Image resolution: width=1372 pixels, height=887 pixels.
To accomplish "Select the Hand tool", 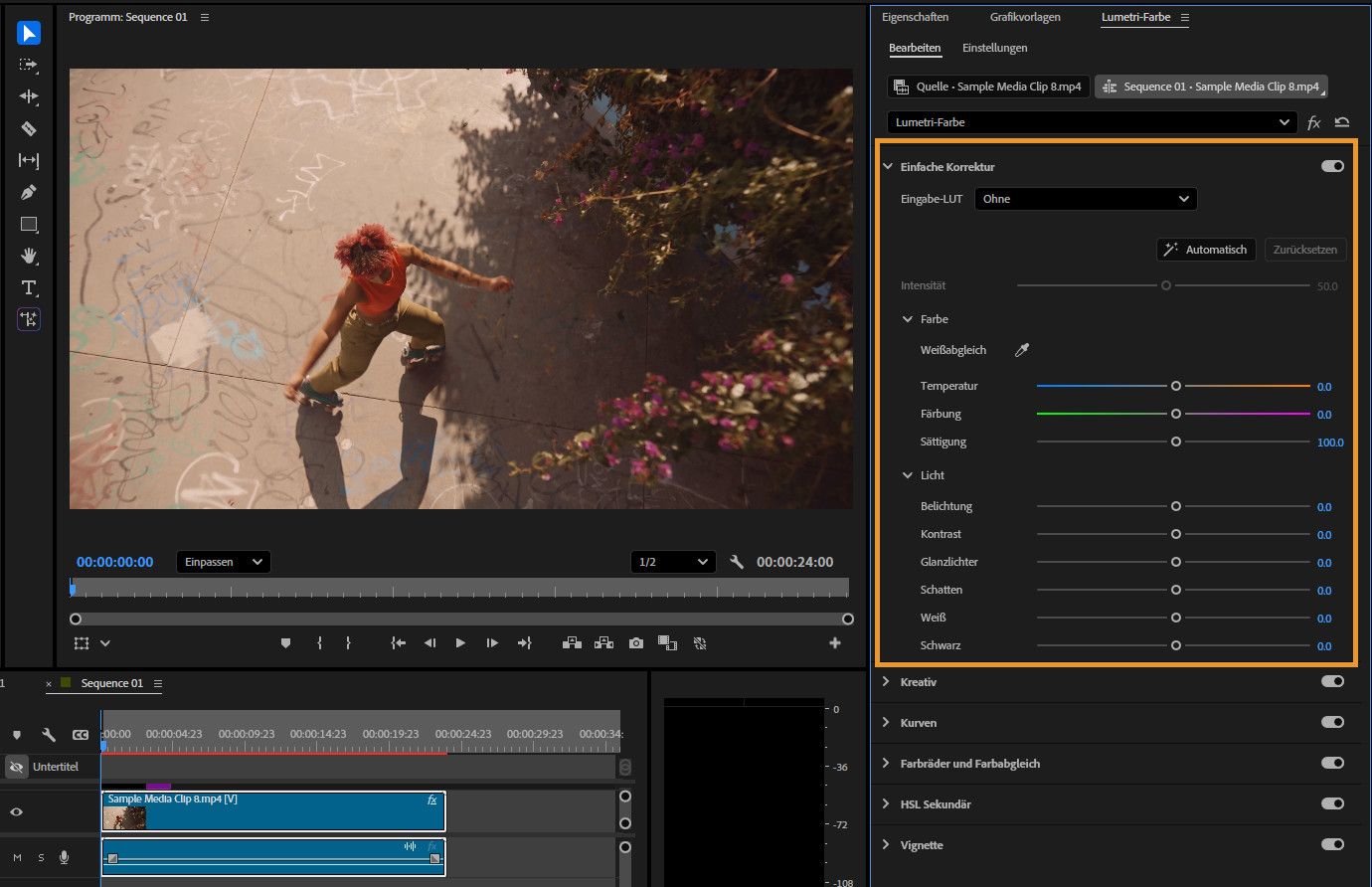I will [x=29, y=256].
